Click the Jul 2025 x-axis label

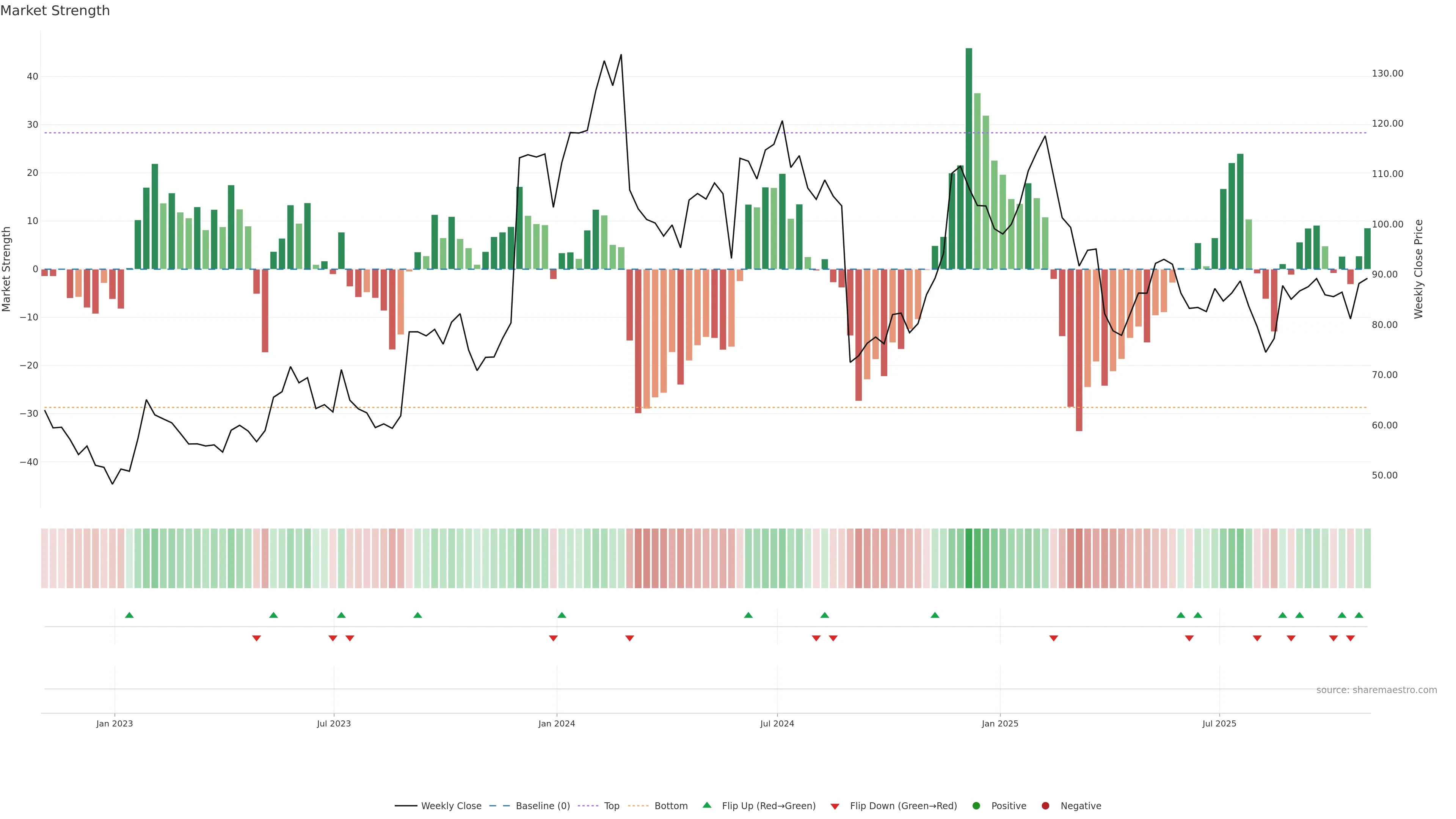click(x=1219, y=723)
